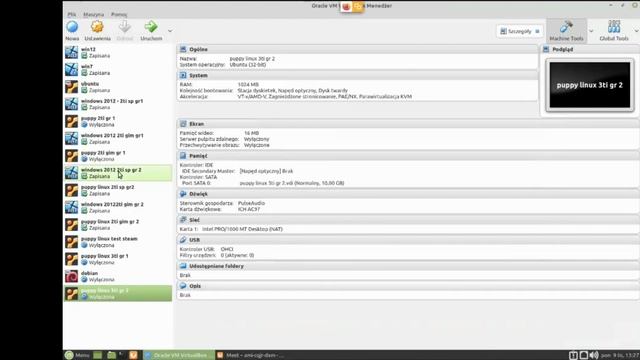Select the win12 virtual machine
The height and width of the screenshot is (360, 640).
click(118, 52)
